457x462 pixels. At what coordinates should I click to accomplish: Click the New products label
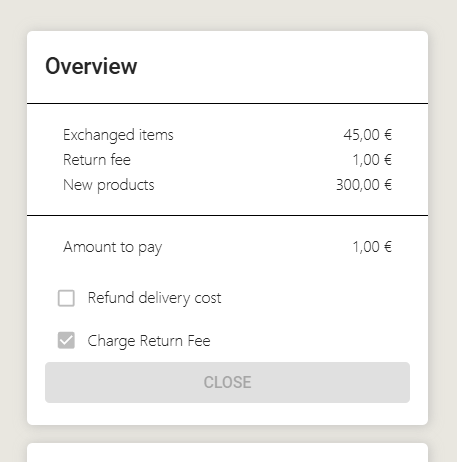point(109,185)
